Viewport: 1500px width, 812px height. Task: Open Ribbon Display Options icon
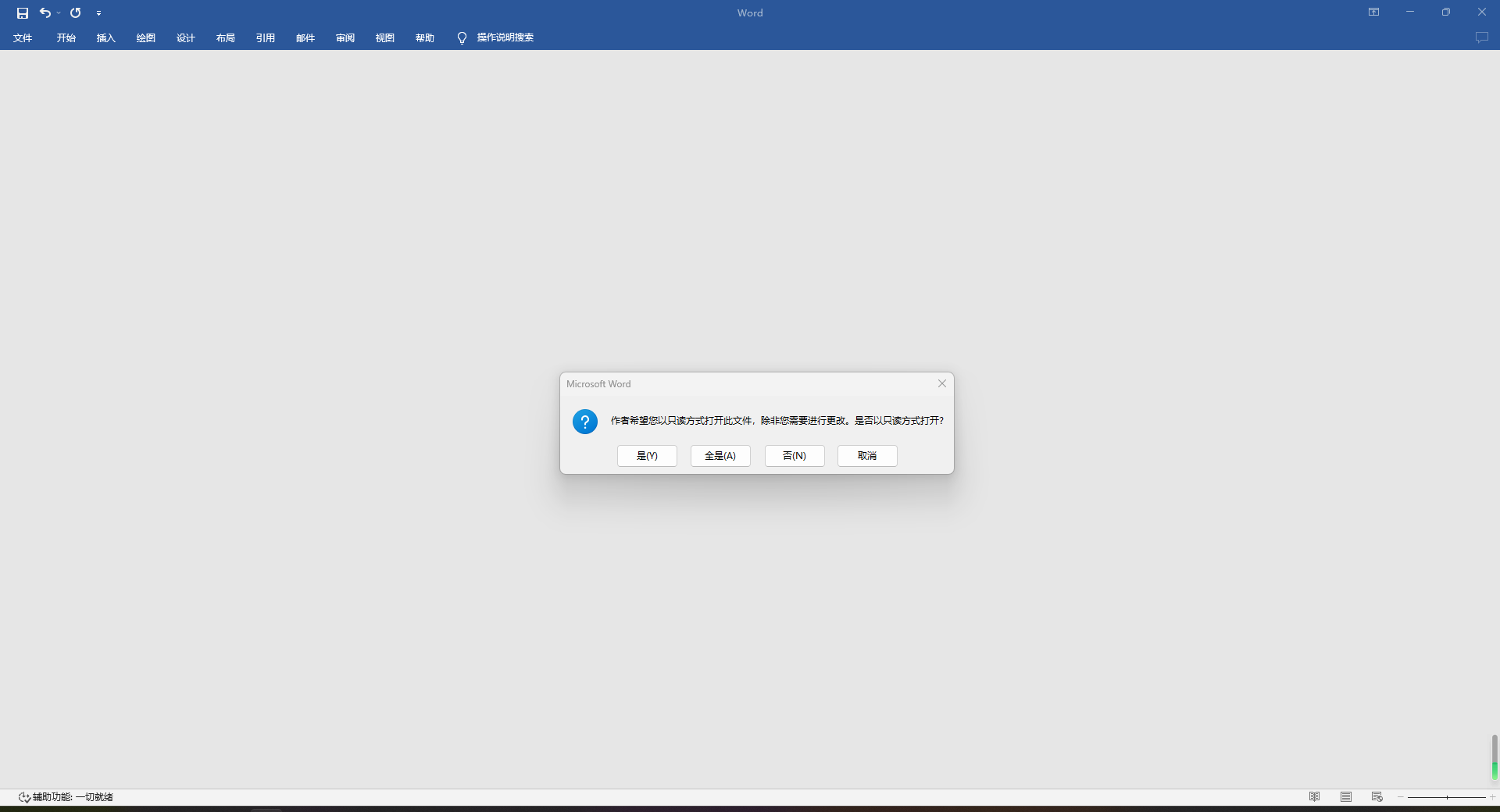tap(1373, 12)
